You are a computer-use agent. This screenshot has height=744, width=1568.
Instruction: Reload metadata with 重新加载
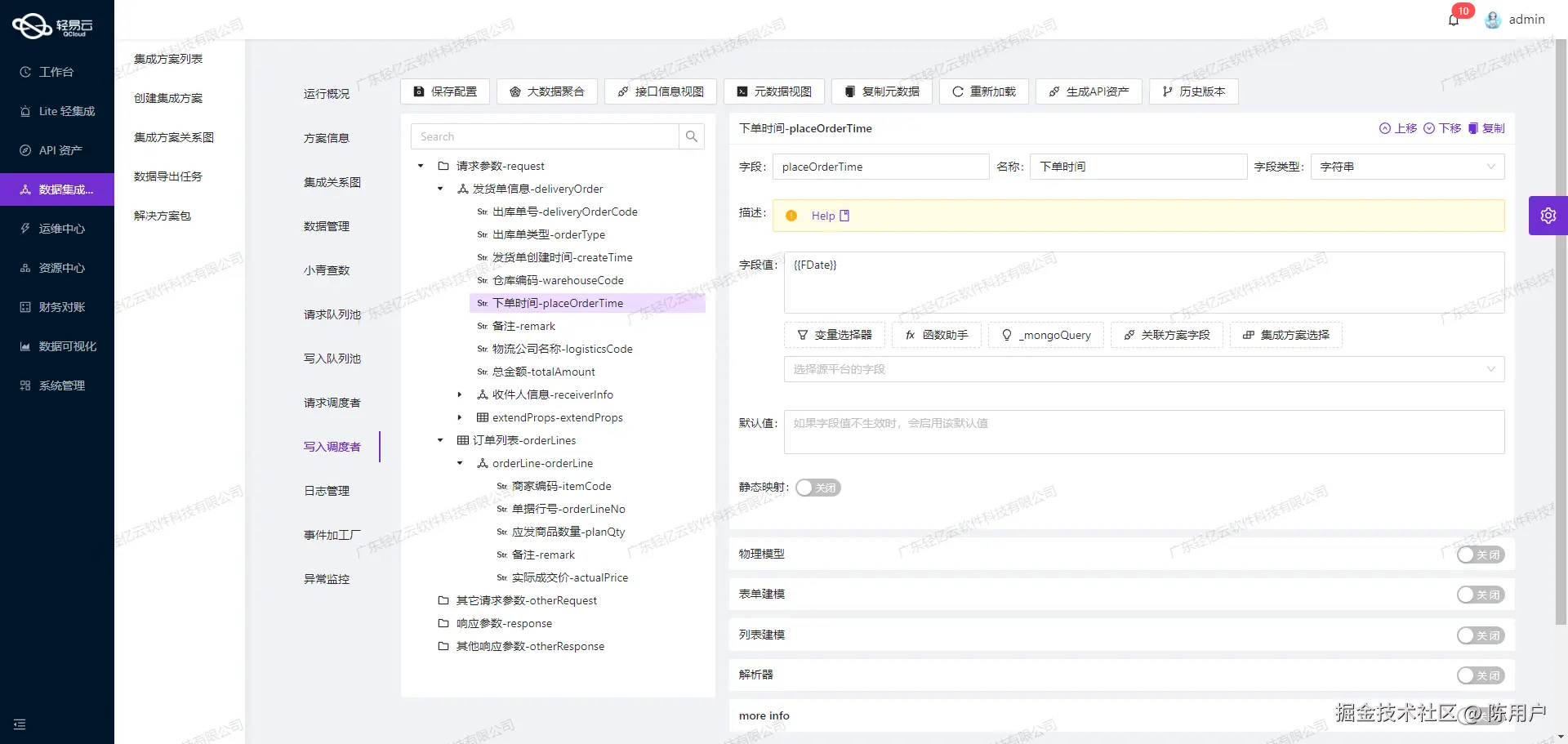coord(983,91)
